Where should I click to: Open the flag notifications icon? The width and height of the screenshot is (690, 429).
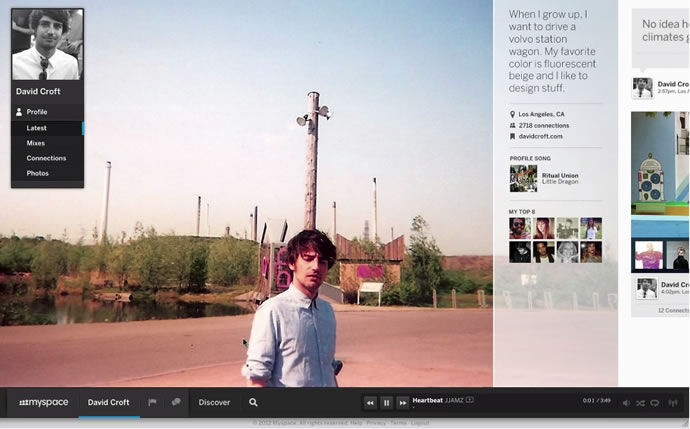[x=152, y=402]
